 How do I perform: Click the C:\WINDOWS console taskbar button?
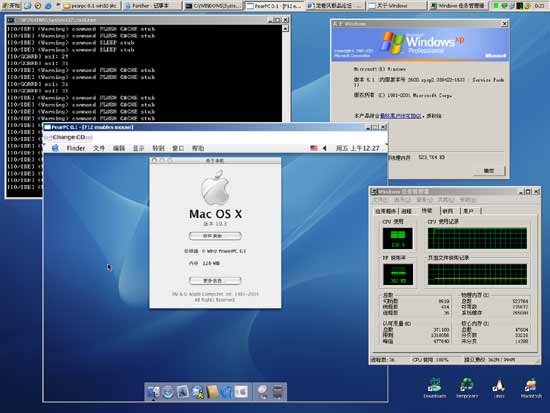click(213, 6)
